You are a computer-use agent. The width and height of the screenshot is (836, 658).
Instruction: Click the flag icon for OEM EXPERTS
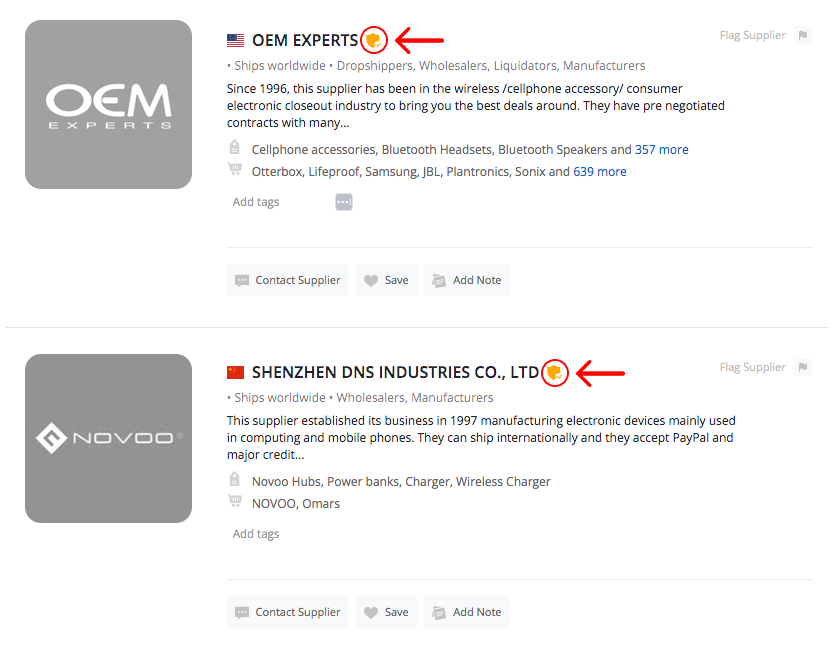point(803,35)
